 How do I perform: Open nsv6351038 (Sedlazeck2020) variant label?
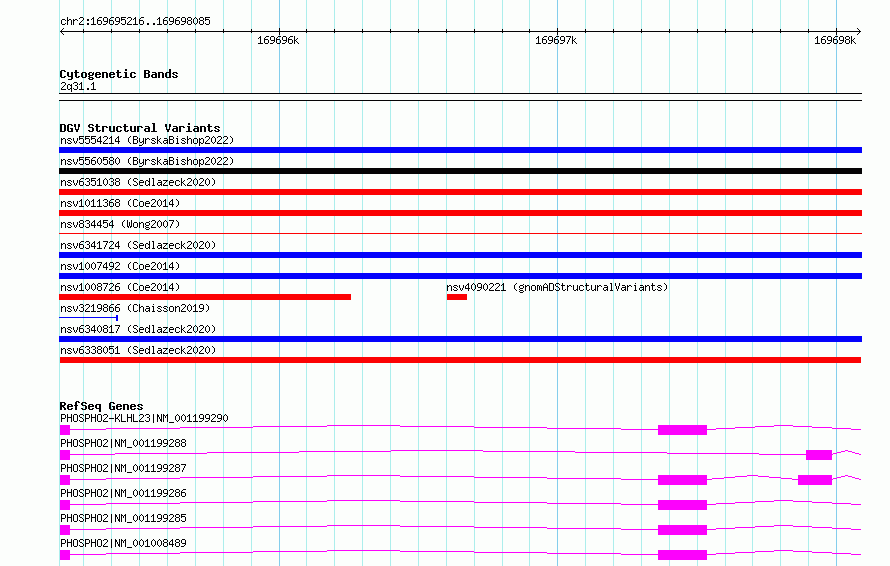click(138, 182)
